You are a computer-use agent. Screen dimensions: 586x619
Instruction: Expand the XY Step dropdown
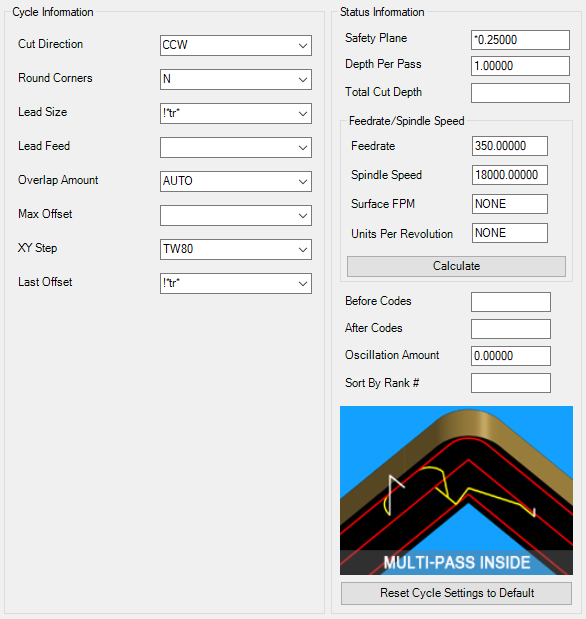point(236,249)
